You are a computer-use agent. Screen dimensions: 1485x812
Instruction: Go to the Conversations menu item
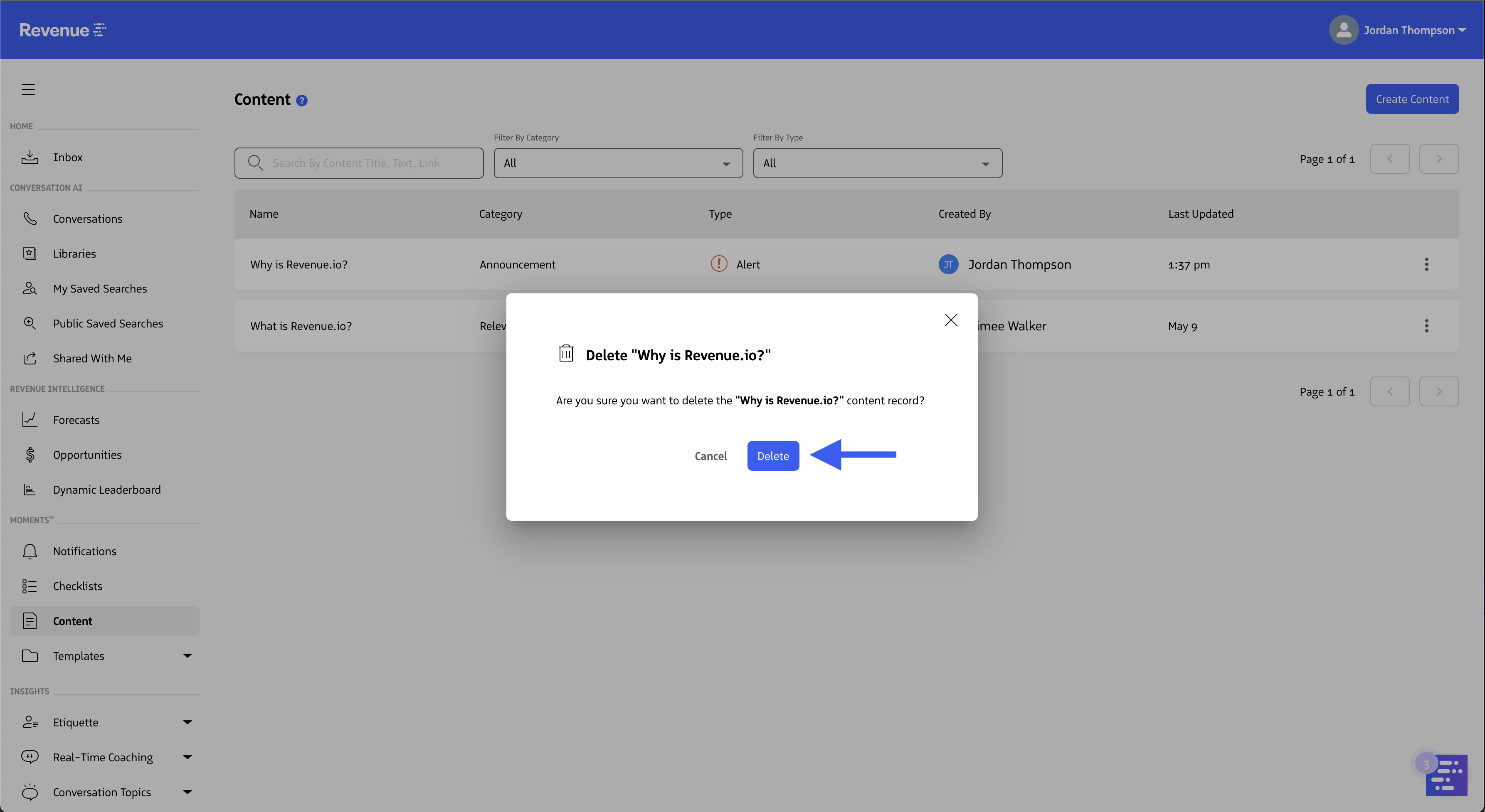tap(104, 219)
